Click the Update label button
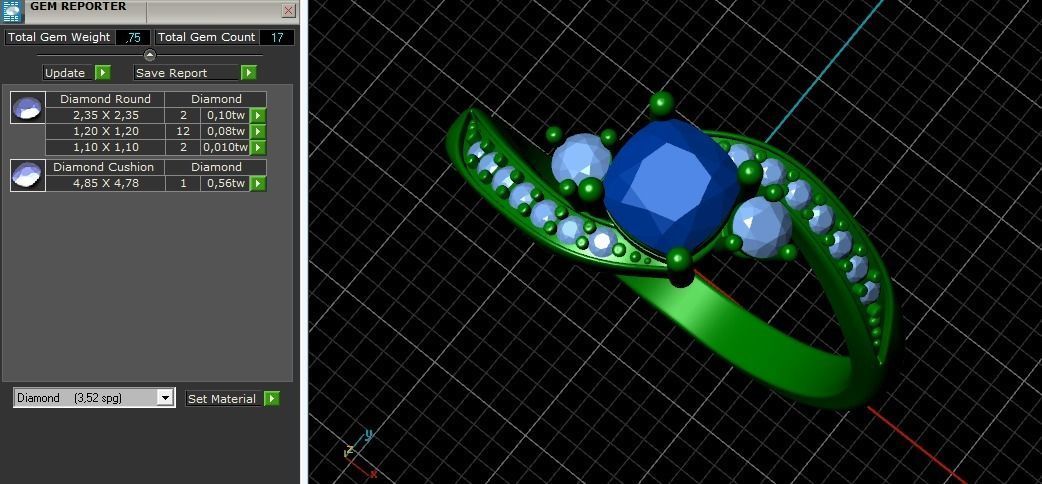 pos(68,72)
